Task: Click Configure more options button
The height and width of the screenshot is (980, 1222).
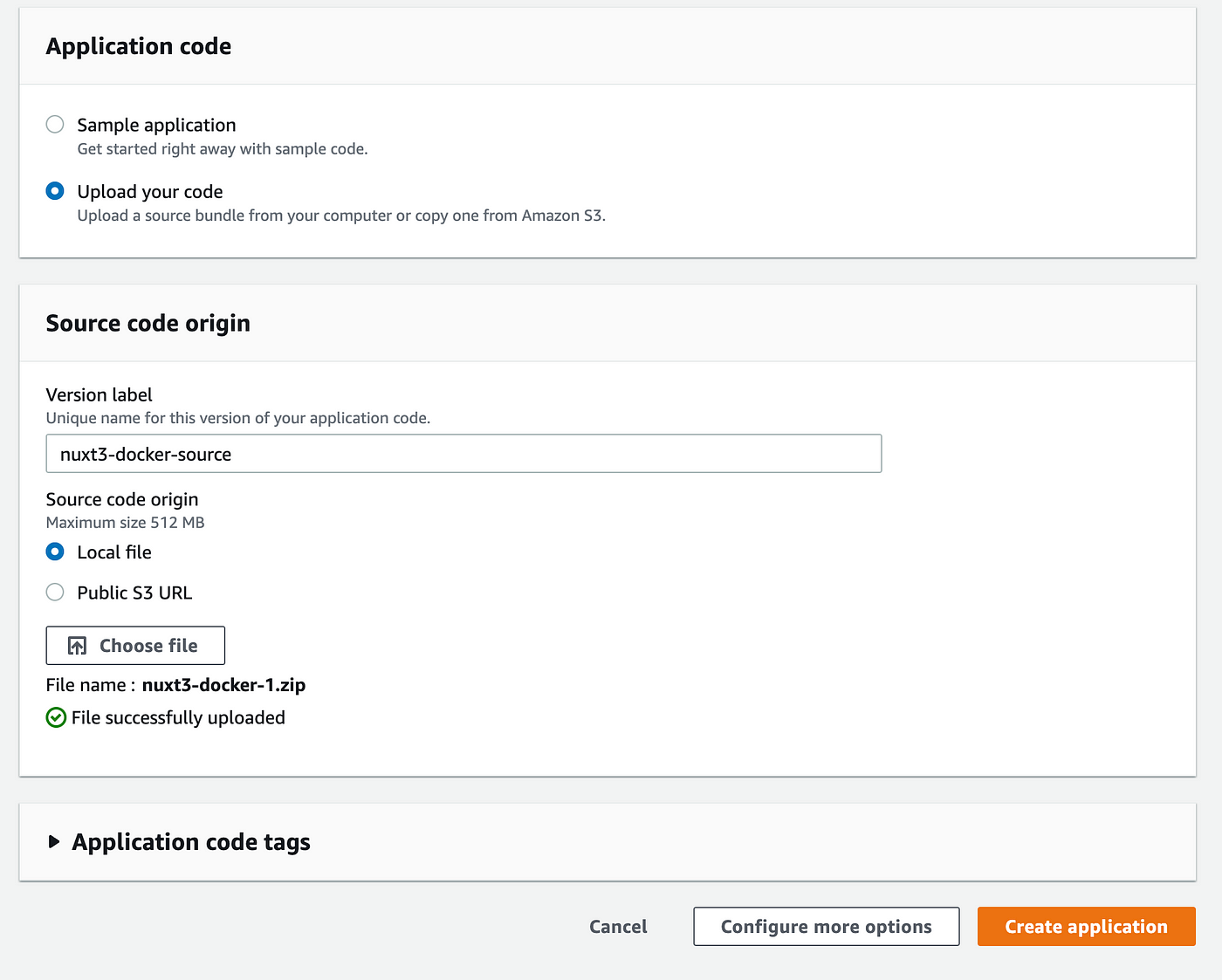Action: [827, 927]
